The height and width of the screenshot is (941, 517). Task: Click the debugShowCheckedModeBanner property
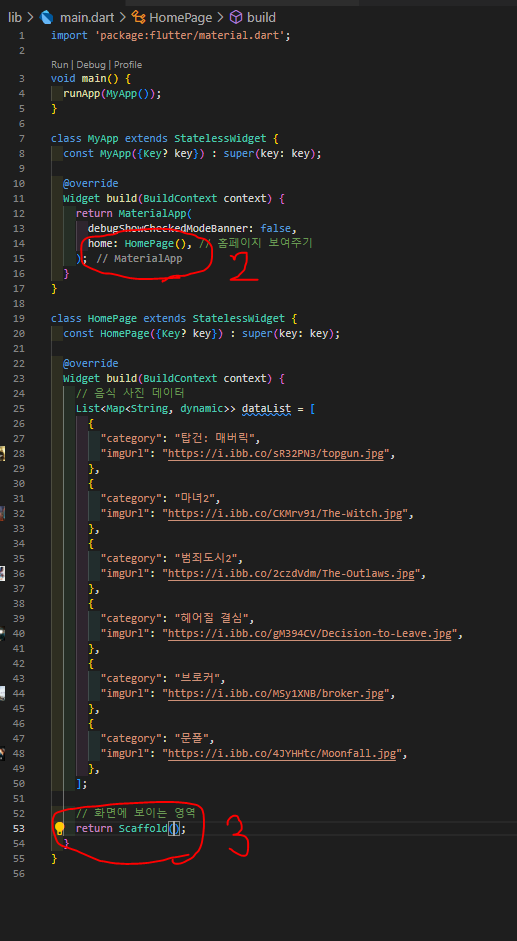[x=171, y=229]
